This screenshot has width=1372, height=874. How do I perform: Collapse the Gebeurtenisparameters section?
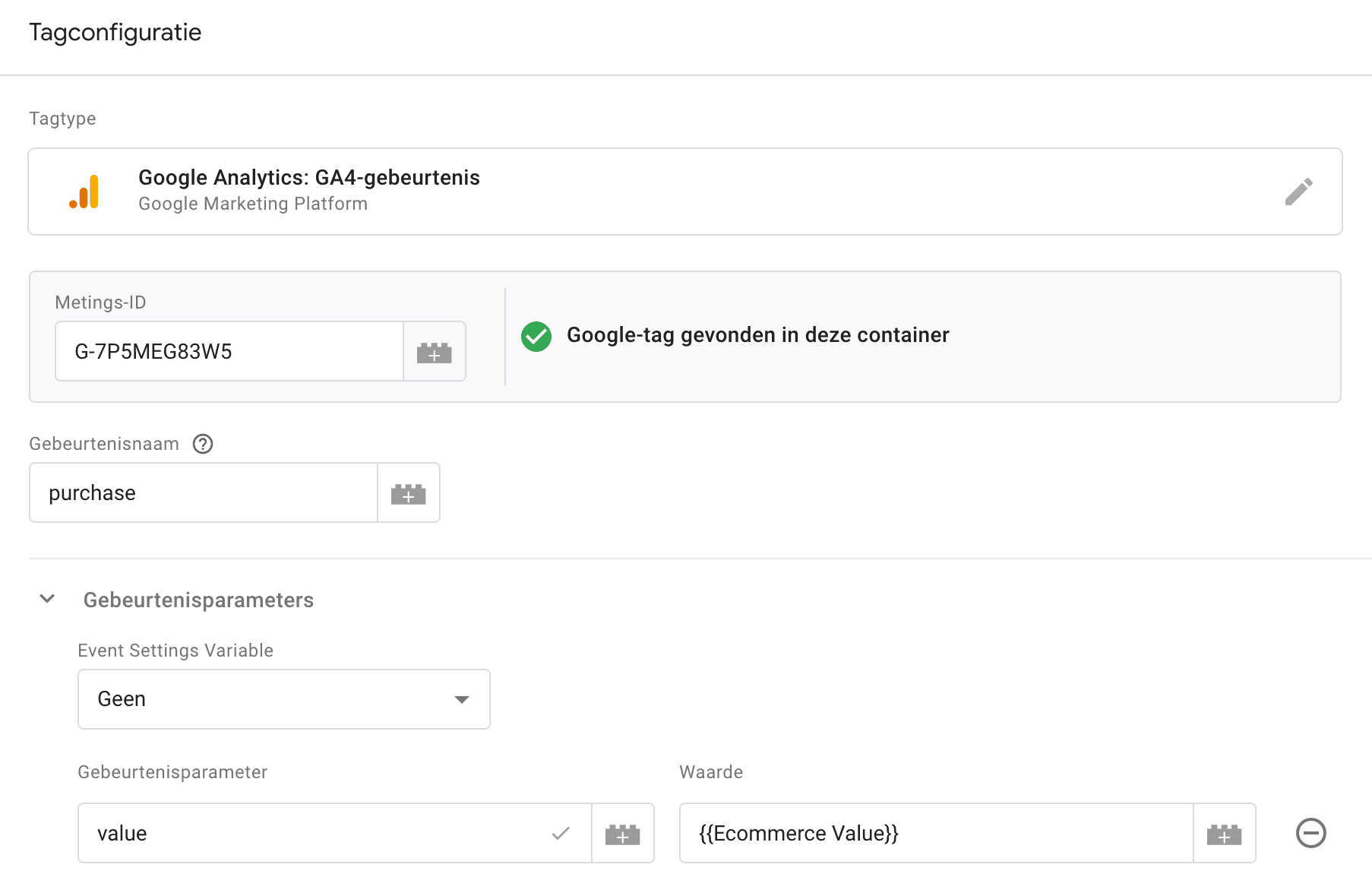(x=47, y=599)
